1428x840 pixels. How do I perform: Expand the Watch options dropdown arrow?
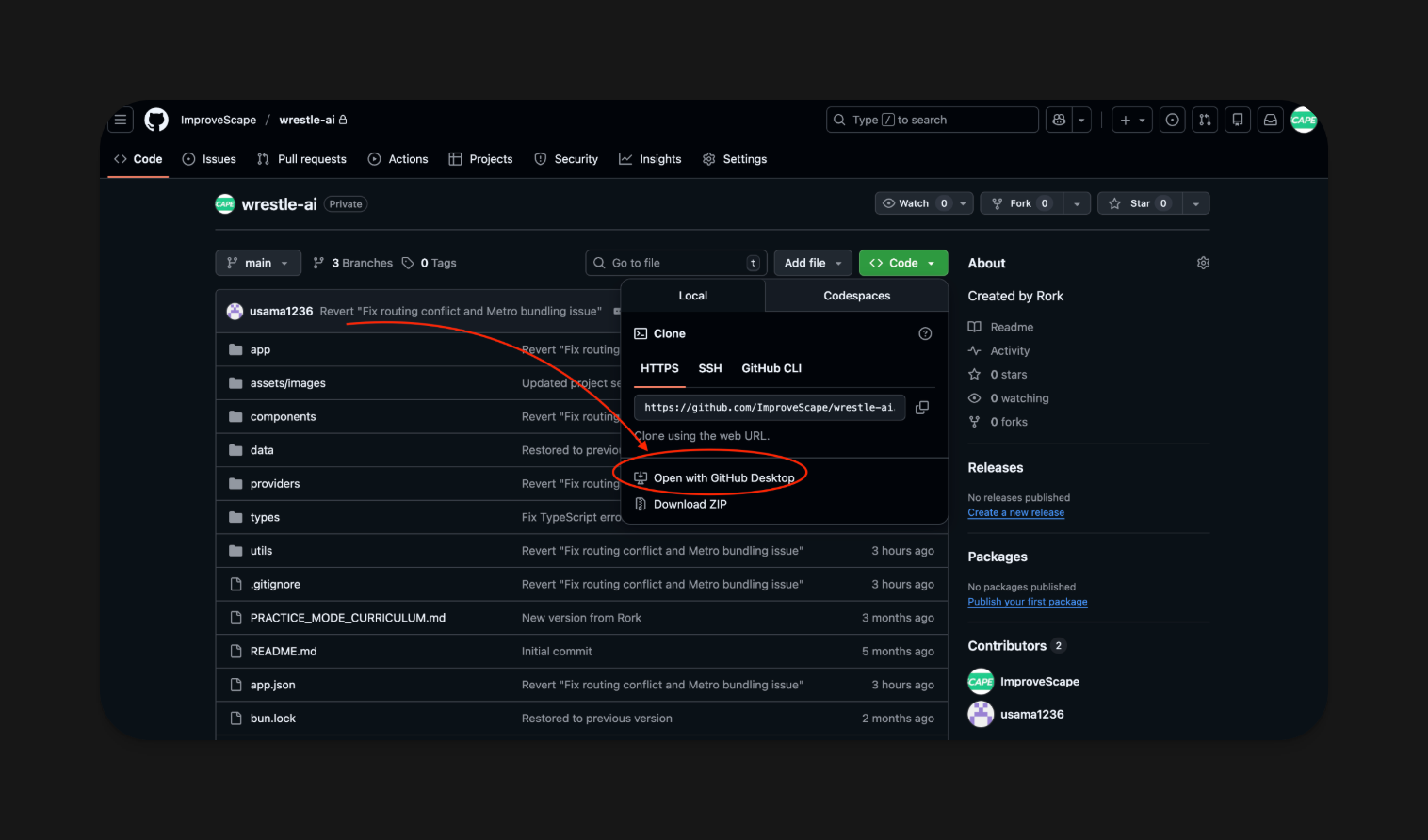(x=963, y=203)
